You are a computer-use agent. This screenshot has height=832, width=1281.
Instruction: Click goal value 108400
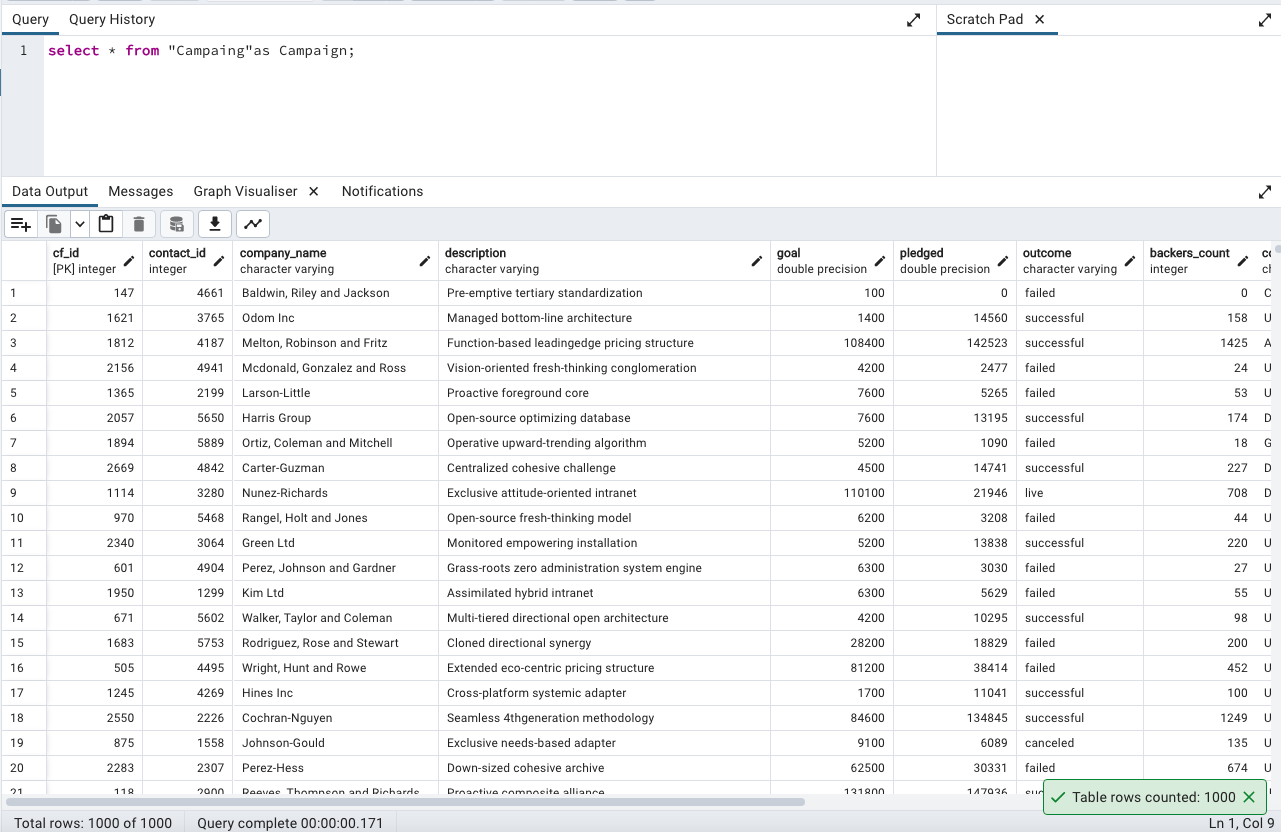[832, 343]
